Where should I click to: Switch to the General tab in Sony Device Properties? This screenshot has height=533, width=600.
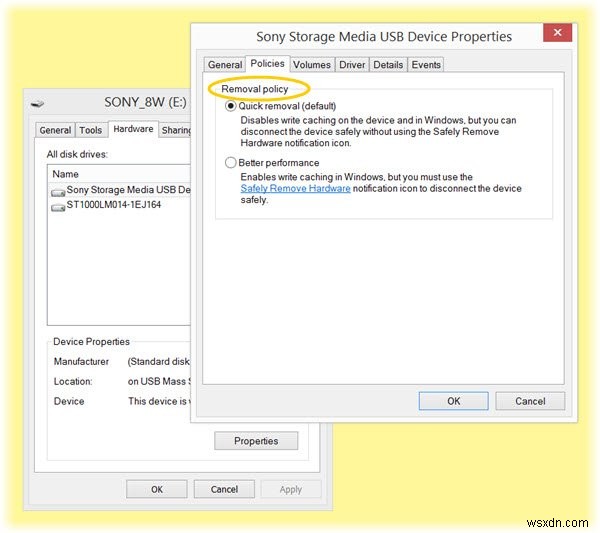pos(225,65)
